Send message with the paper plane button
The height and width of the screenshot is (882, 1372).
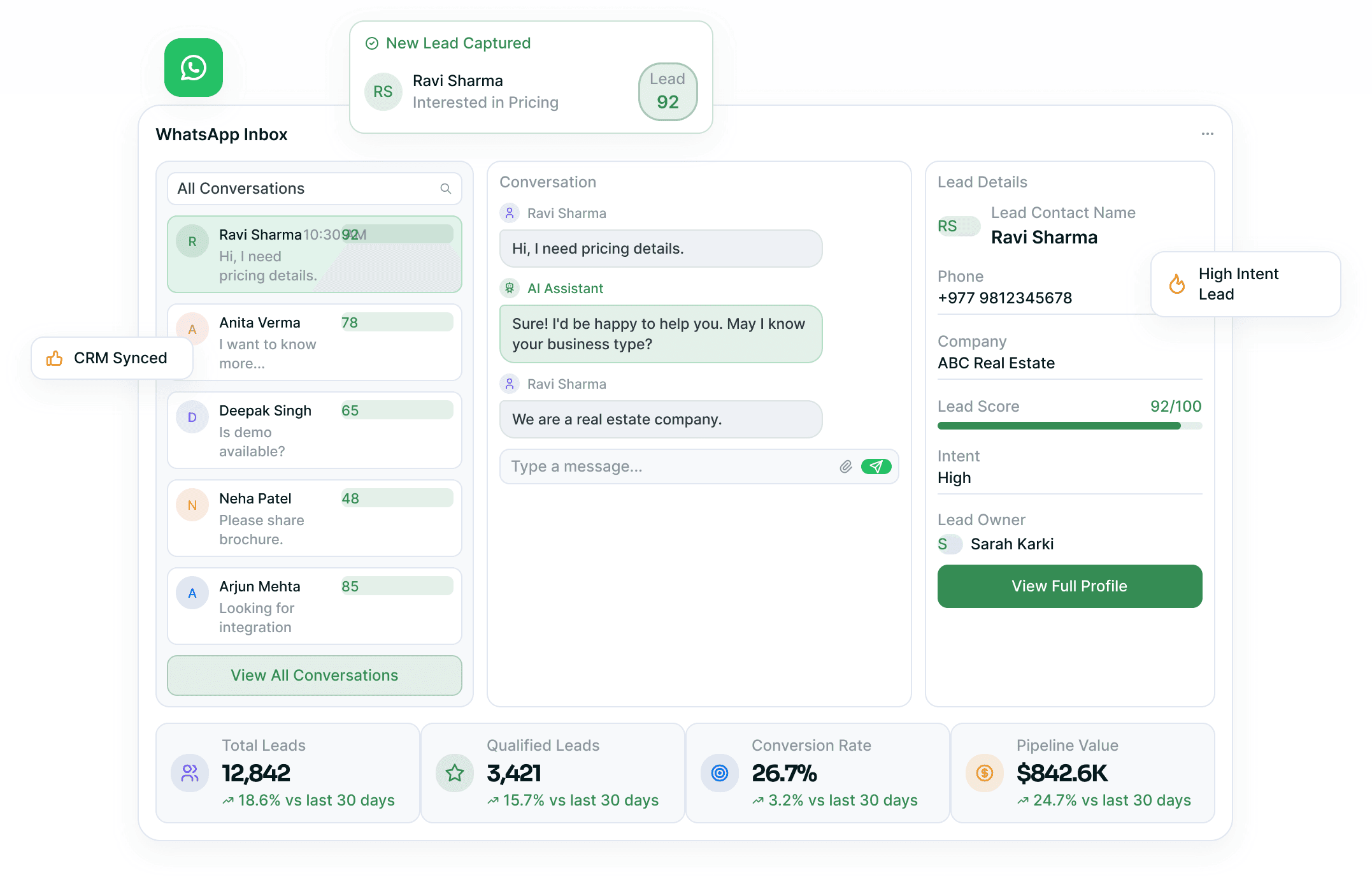pos(876,466)
